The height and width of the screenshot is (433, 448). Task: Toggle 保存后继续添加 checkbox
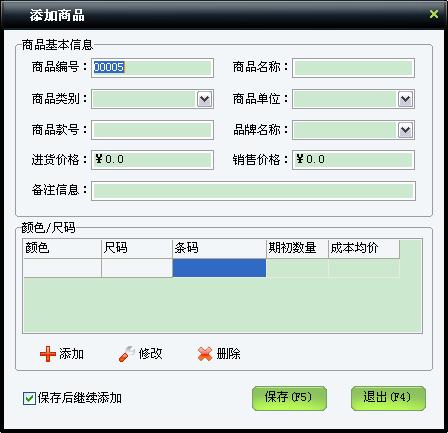point(29,398)
